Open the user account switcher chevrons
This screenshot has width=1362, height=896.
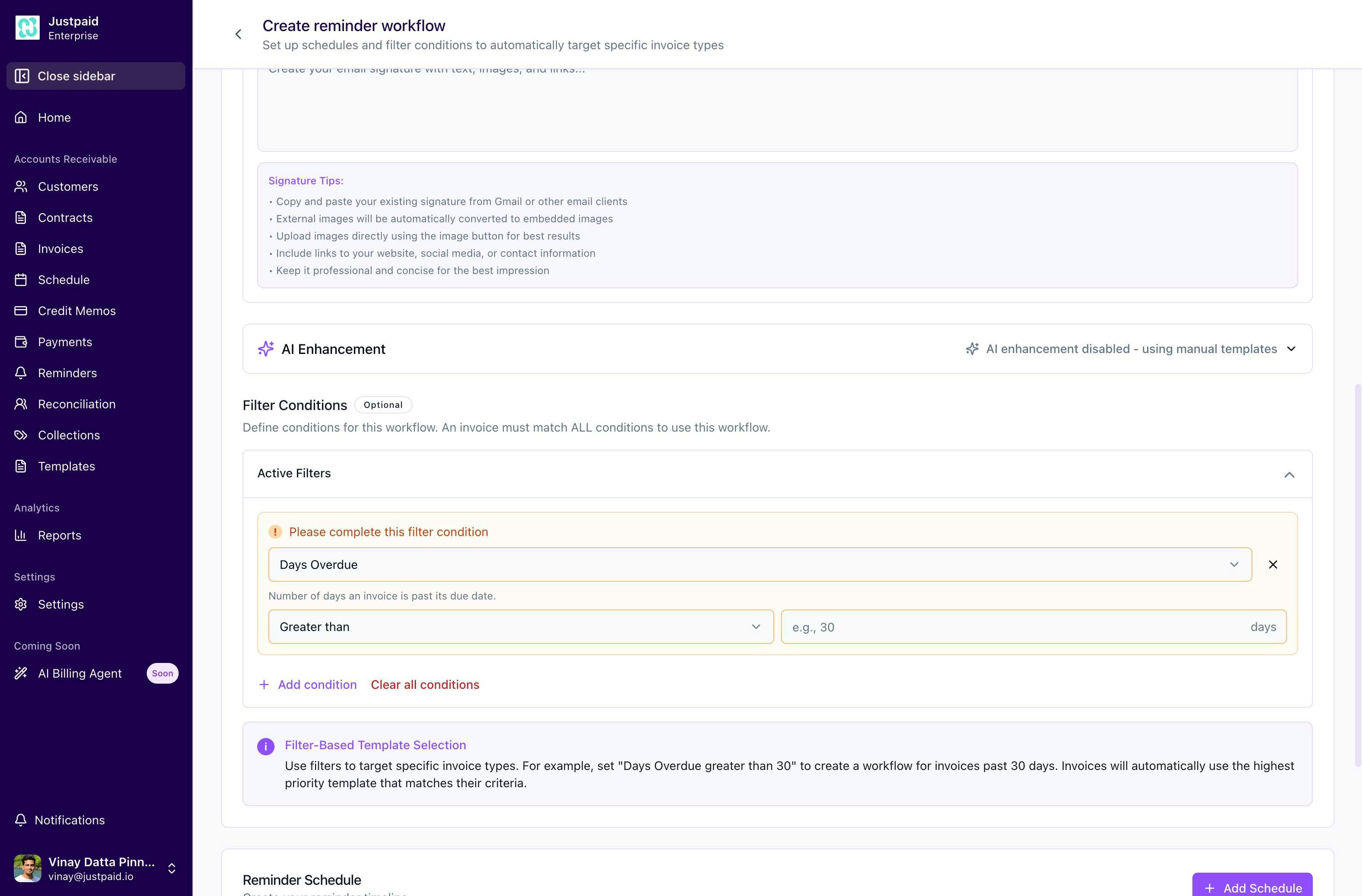click(172, 868)
